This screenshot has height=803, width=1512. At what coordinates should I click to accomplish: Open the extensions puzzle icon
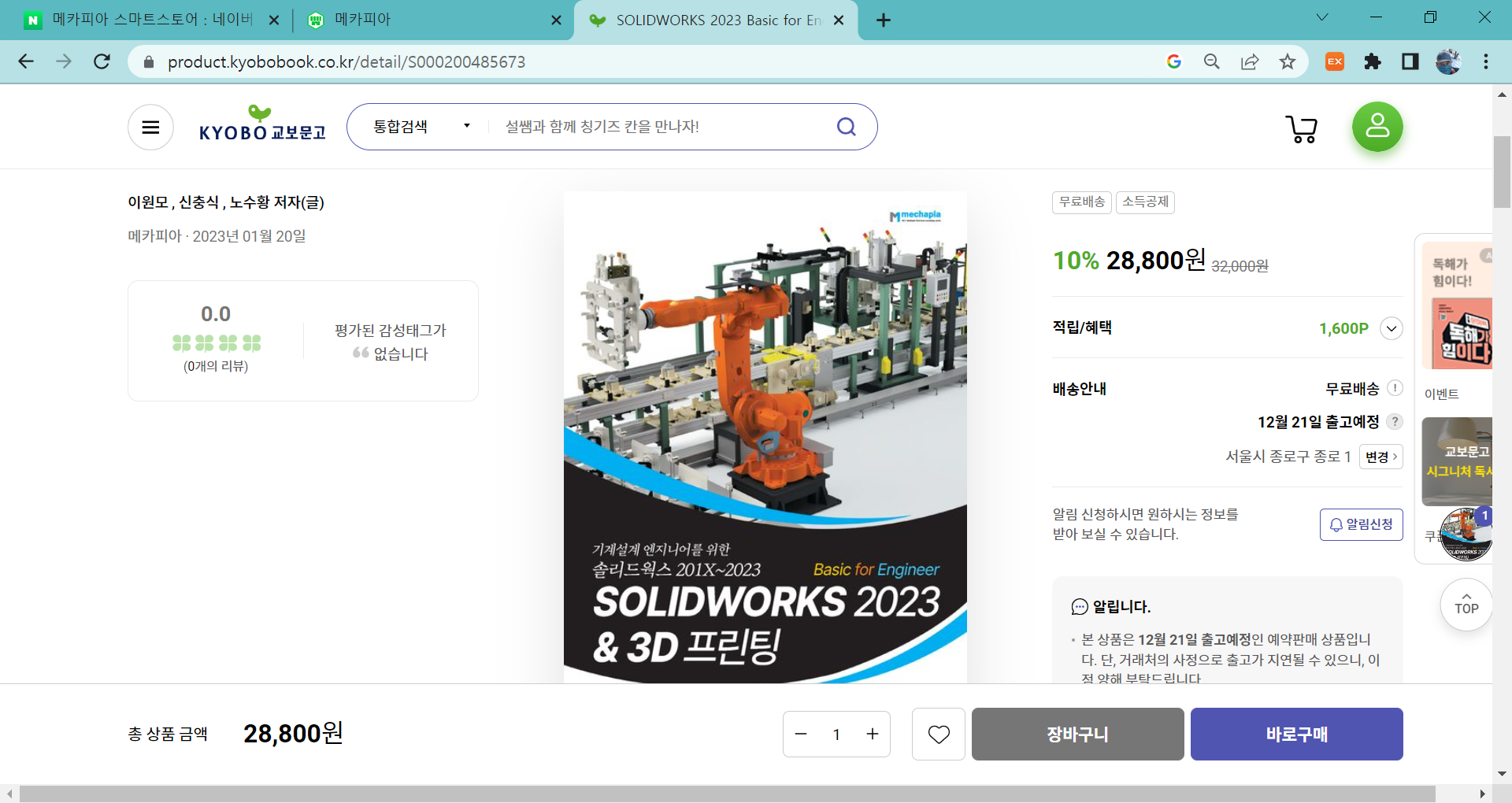(1373, 61)
